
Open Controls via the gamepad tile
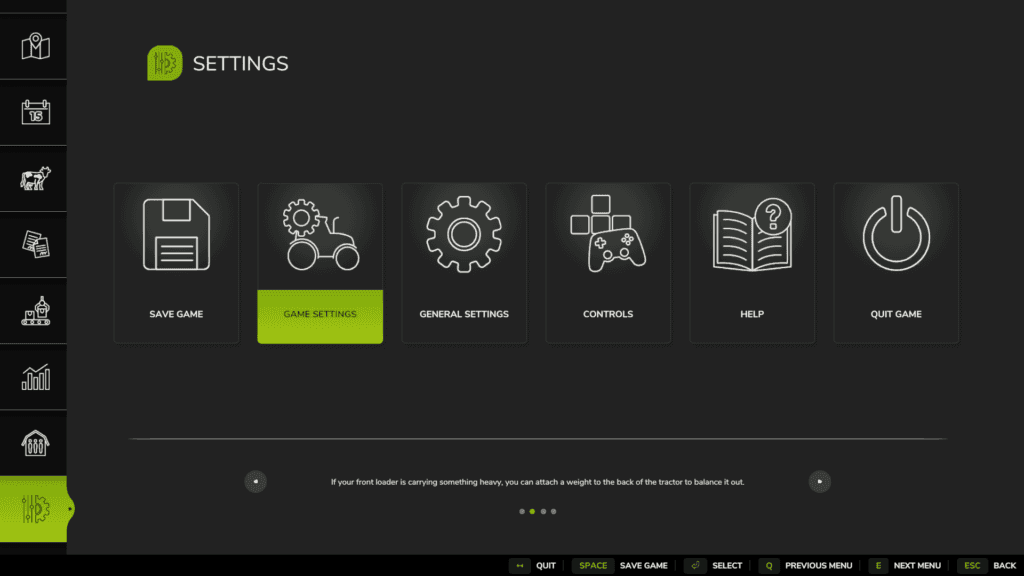tap(608, 262)
